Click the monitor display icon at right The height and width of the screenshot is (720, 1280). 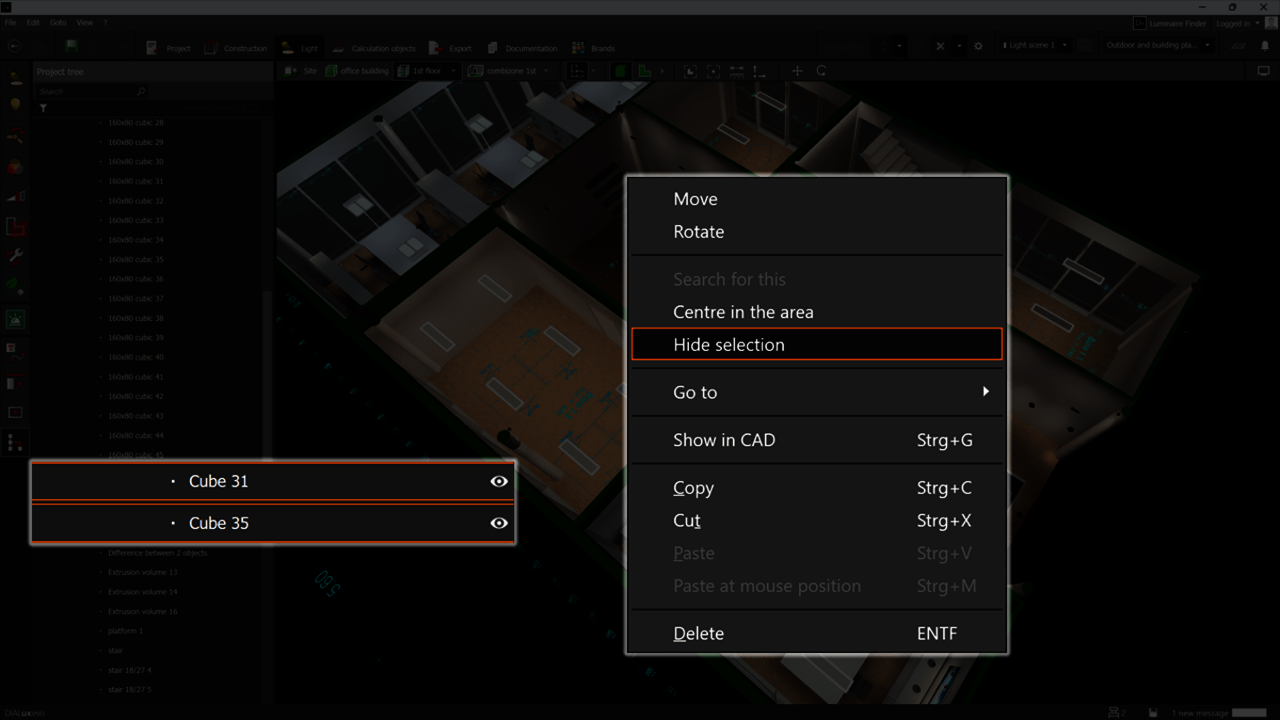[1263, 71]
